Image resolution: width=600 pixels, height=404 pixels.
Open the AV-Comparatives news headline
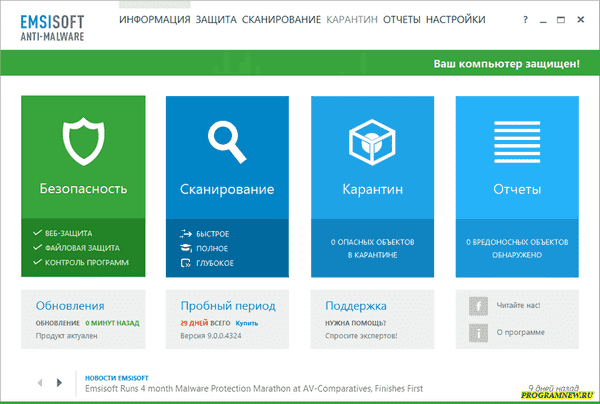pyautogui.click(x=254, y=389)
